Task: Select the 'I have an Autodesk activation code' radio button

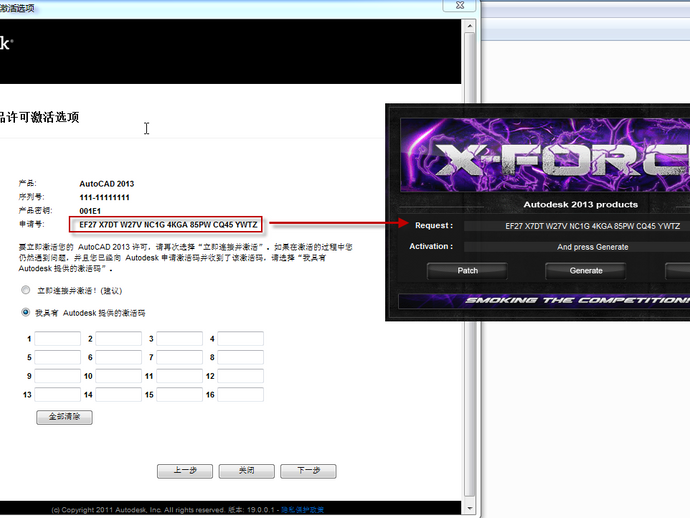Action: coord(26,312)
